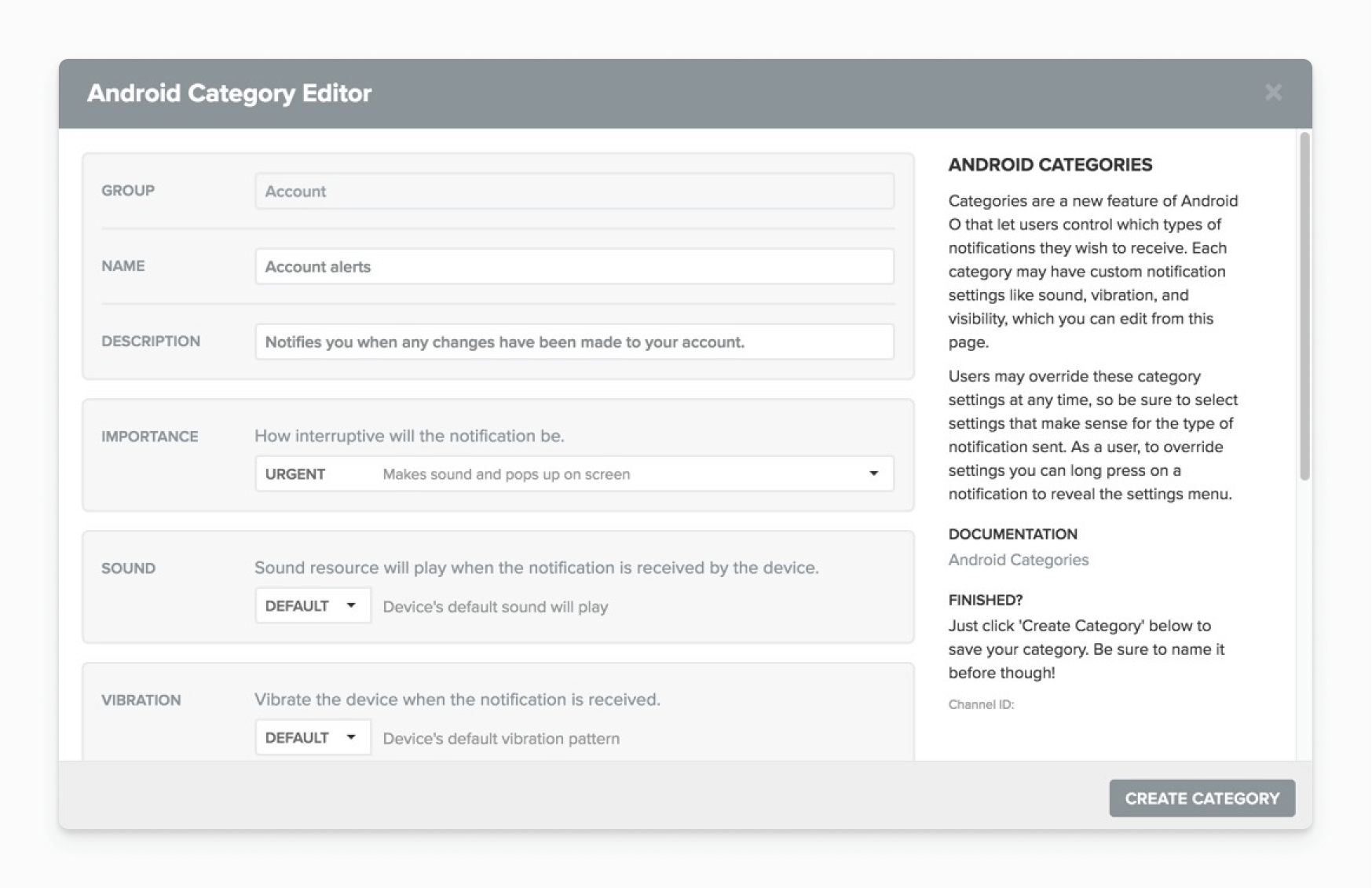This screenshot has height=888, width=1372.
Task: Close the Android Category Editor dialog
Action: 1273,93
